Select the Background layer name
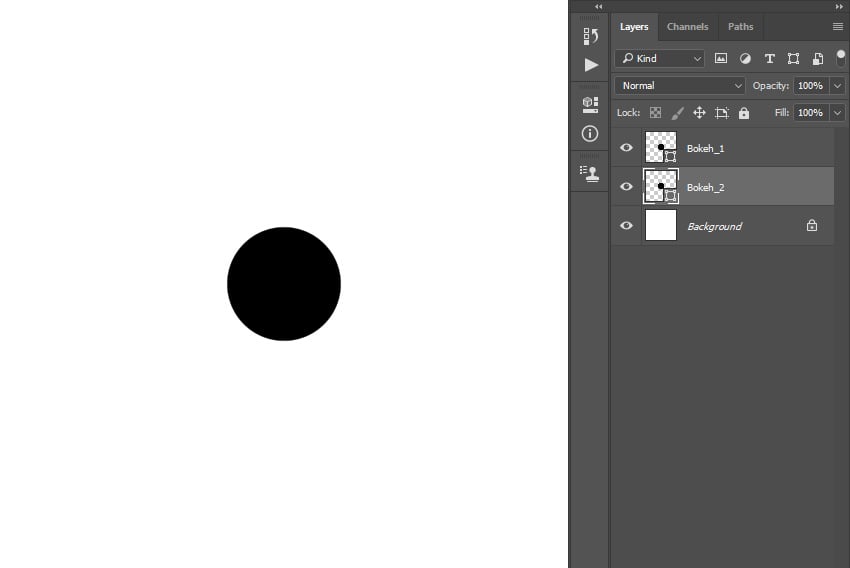Viewport: 850px width, 568px height. coord(714,226)
